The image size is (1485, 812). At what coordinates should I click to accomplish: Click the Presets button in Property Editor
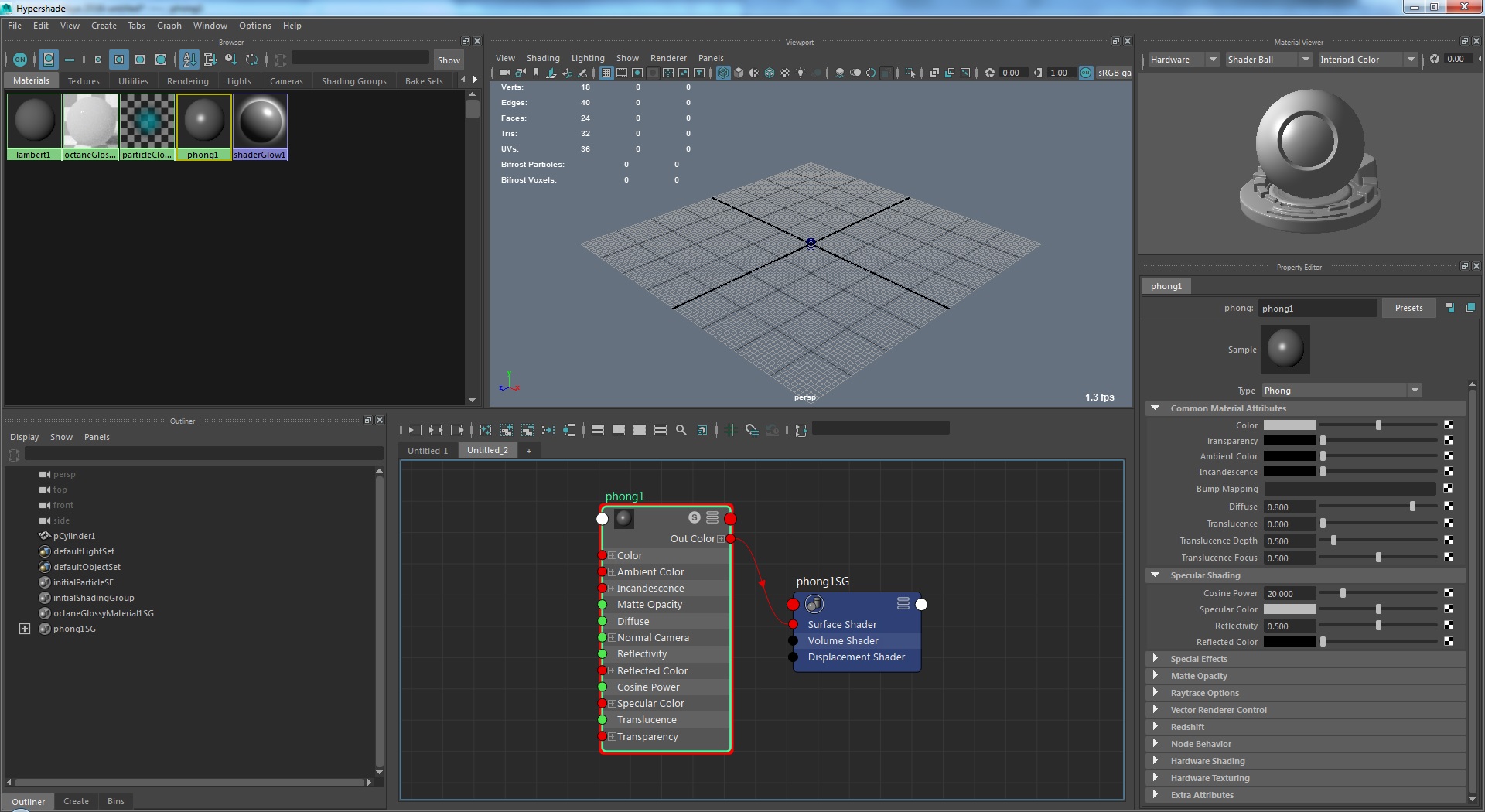(x=1408, y=308)
